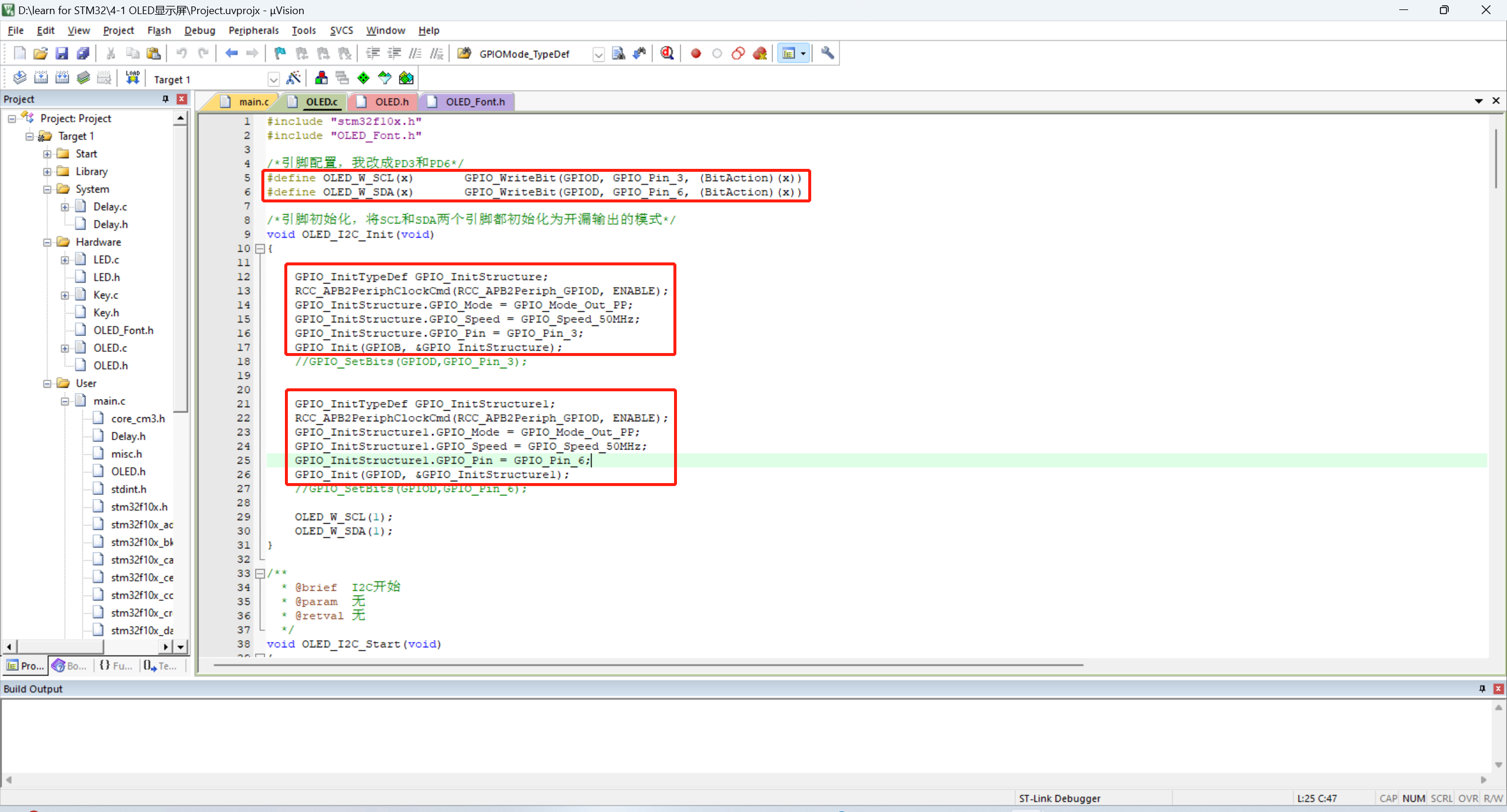Start debug session with magnifier icon
Viewport: 1507px width, 812px height.
[x=666, y=54]
